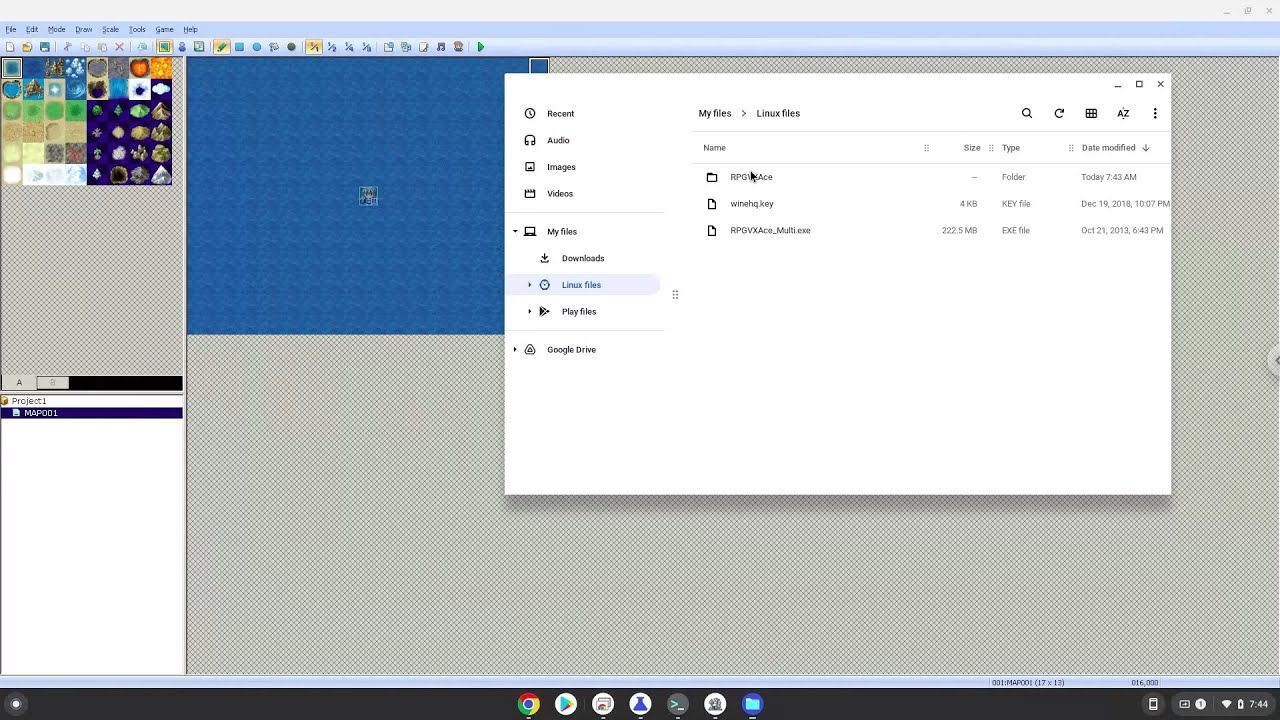Screen dimensions: 1280x720
Task: Open the Sound Test music note icon
Action: 441,47
